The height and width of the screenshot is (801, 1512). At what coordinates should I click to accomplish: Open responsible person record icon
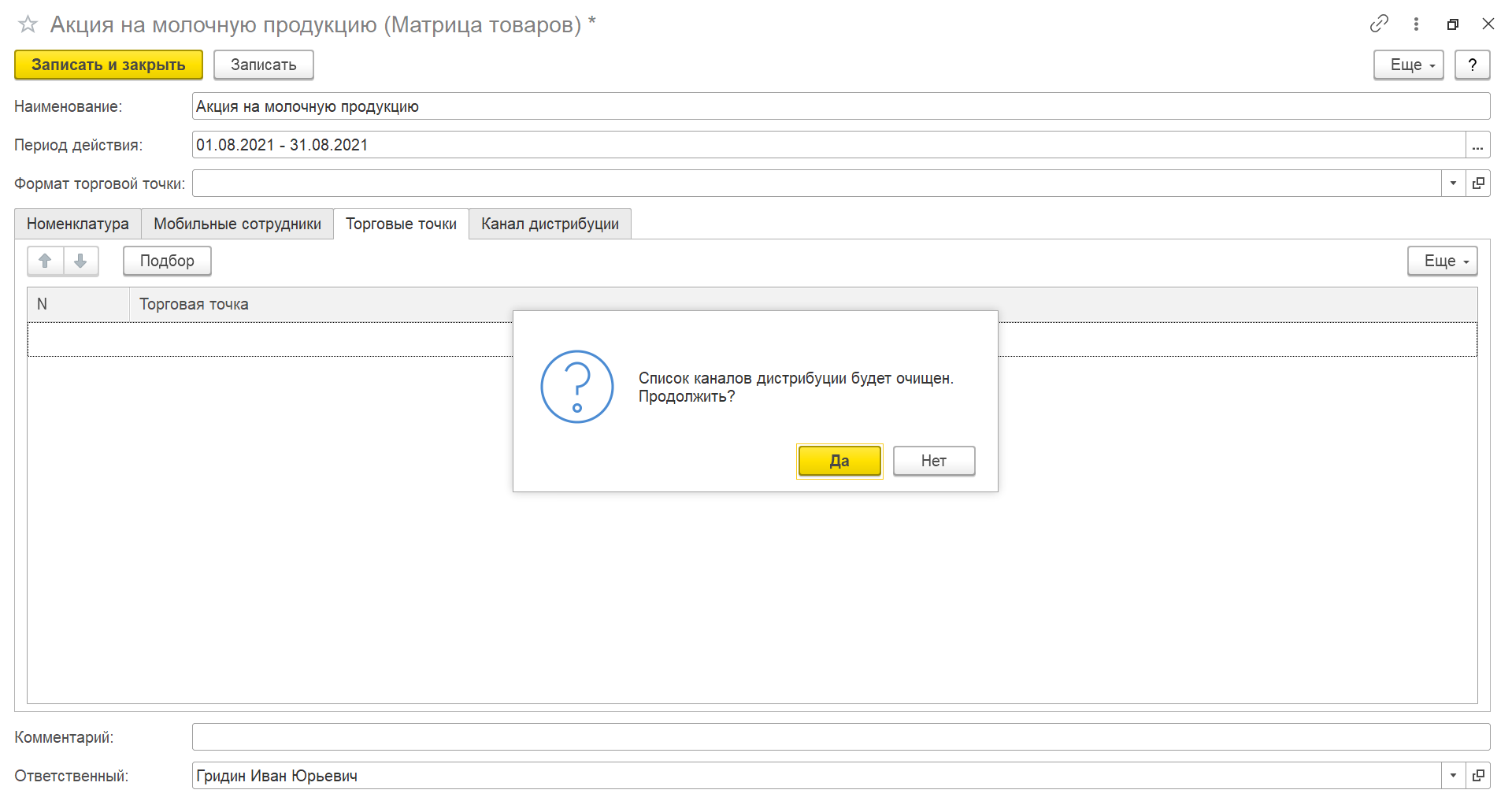[1478, 776]
